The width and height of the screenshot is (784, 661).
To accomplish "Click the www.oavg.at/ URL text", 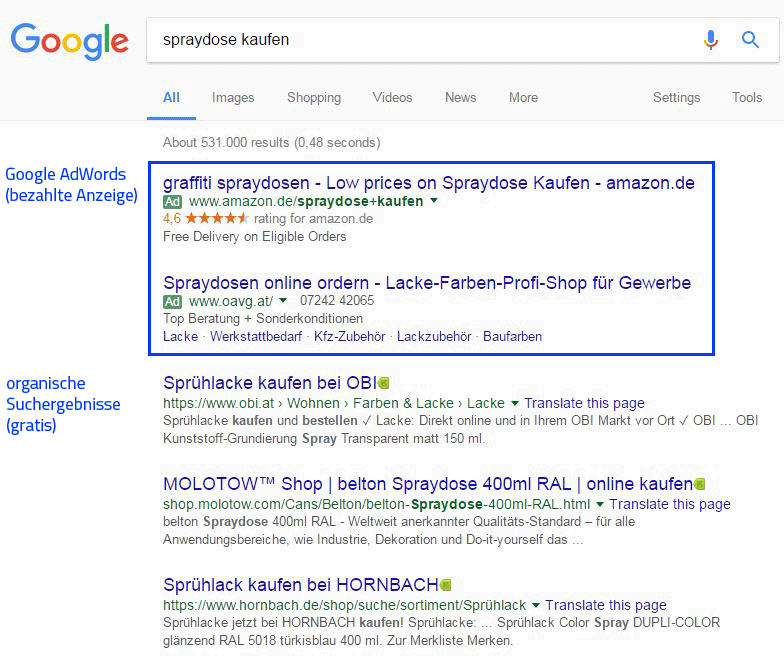I will (x=231, y=302).
